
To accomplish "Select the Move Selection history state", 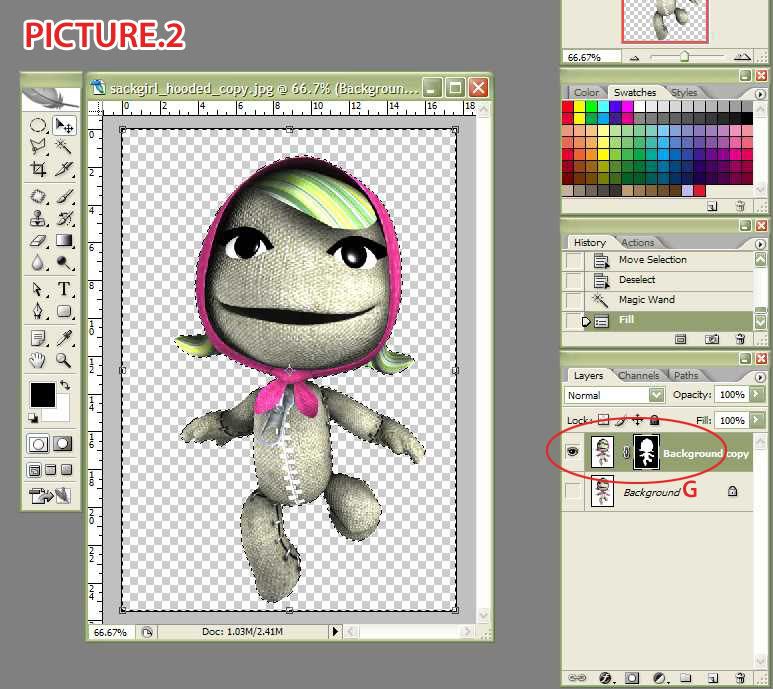I will (658, 260).
